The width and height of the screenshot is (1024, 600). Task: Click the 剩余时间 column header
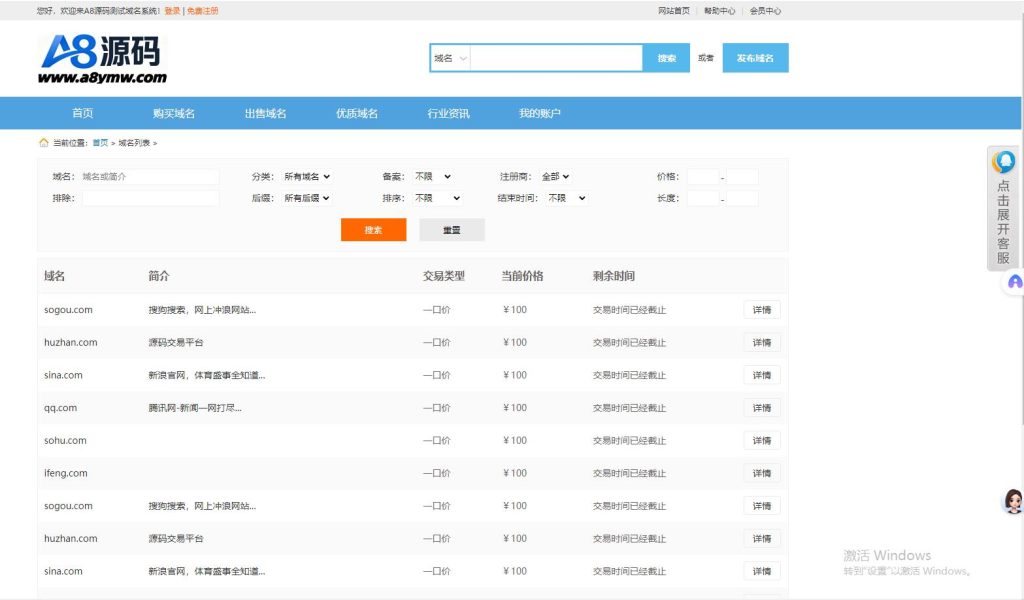click(613, 276)
